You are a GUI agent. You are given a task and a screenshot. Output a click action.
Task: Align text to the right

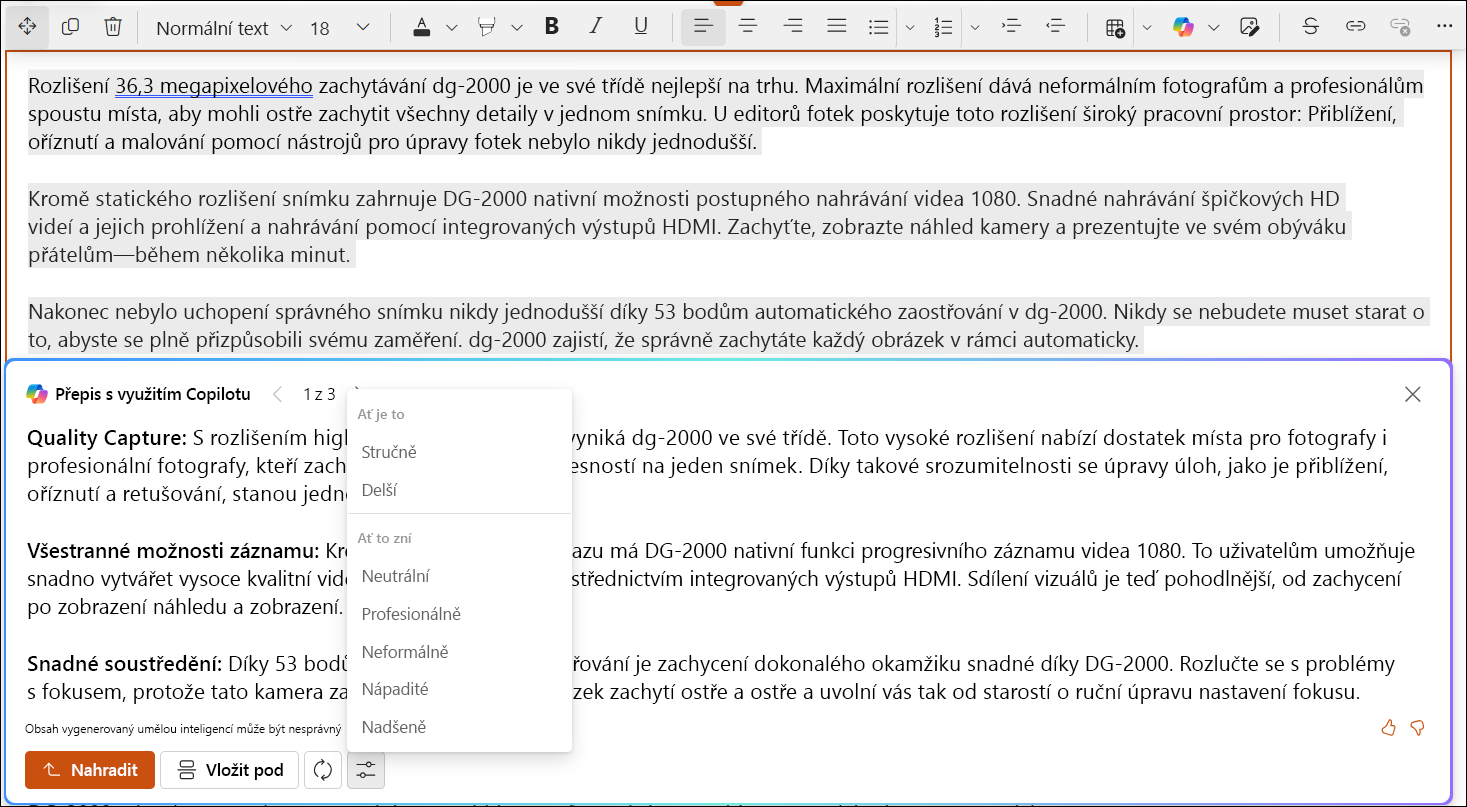tap(794, 27)
